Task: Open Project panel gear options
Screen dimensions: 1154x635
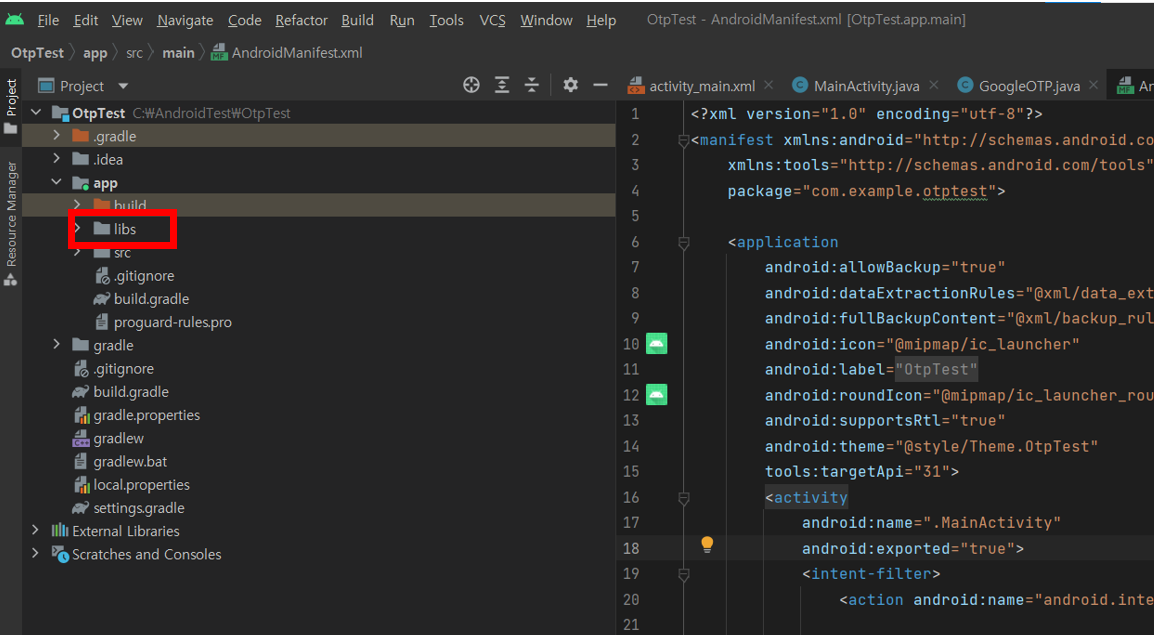Action: 570,85
